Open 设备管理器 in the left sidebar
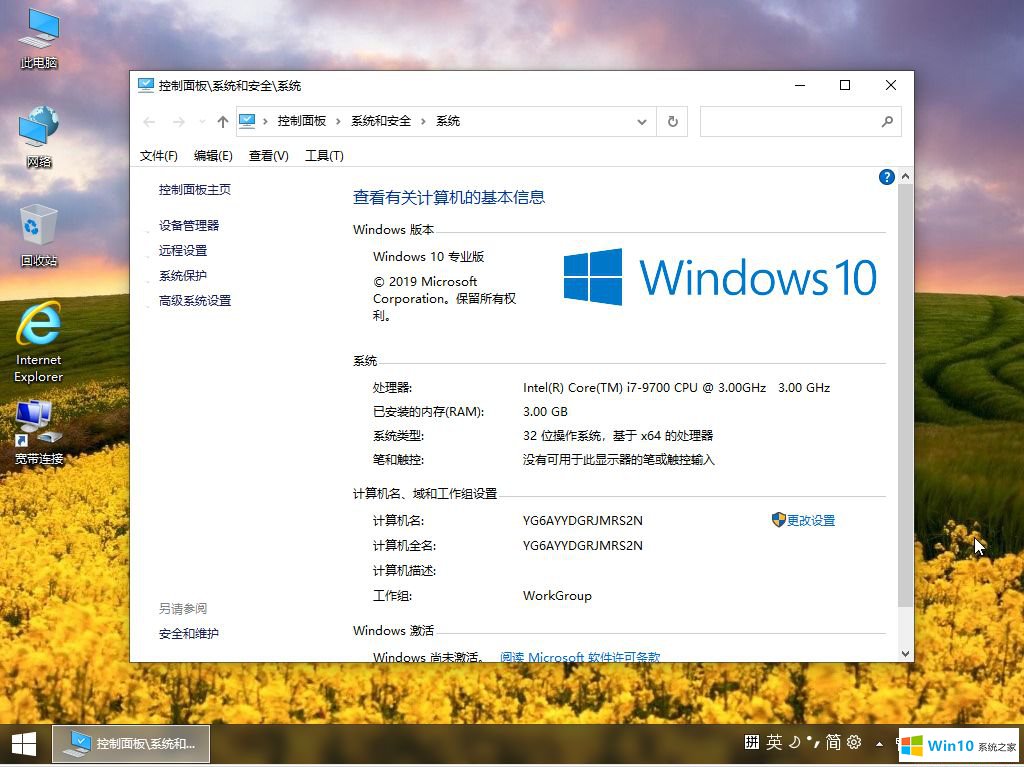Image resolution: width=1024 pixels, height=767 pixels. [x=189, y=226]
